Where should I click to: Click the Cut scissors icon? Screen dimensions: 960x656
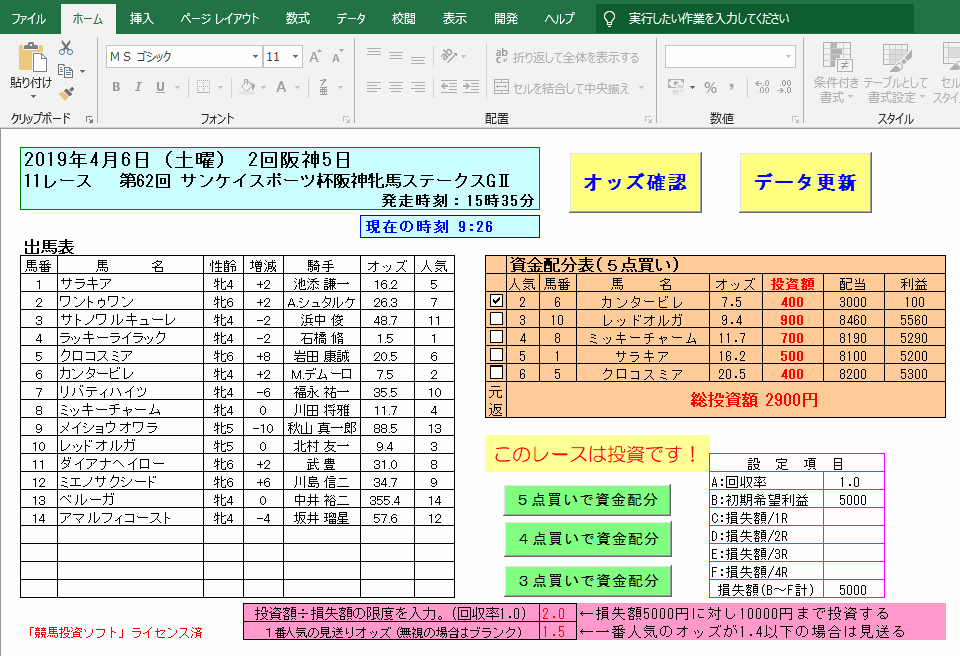coord(66,48)
